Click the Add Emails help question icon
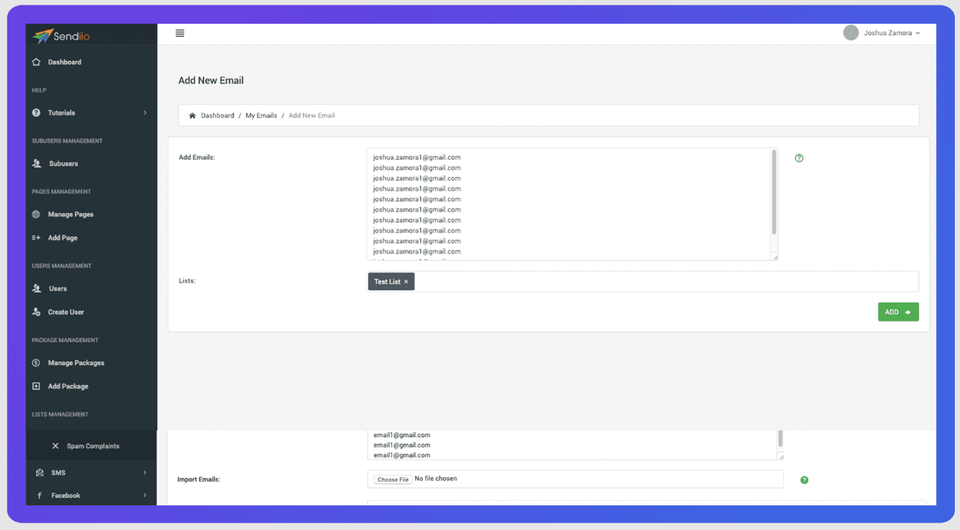 [799, 158]
